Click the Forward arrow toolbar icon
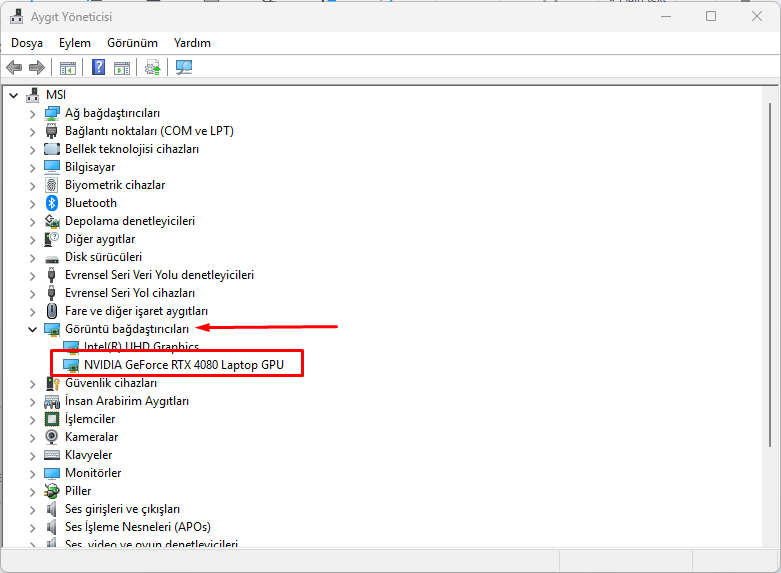The height and width of the screenshot is (573, 781). pyautogui.click(x=37, y=67)
